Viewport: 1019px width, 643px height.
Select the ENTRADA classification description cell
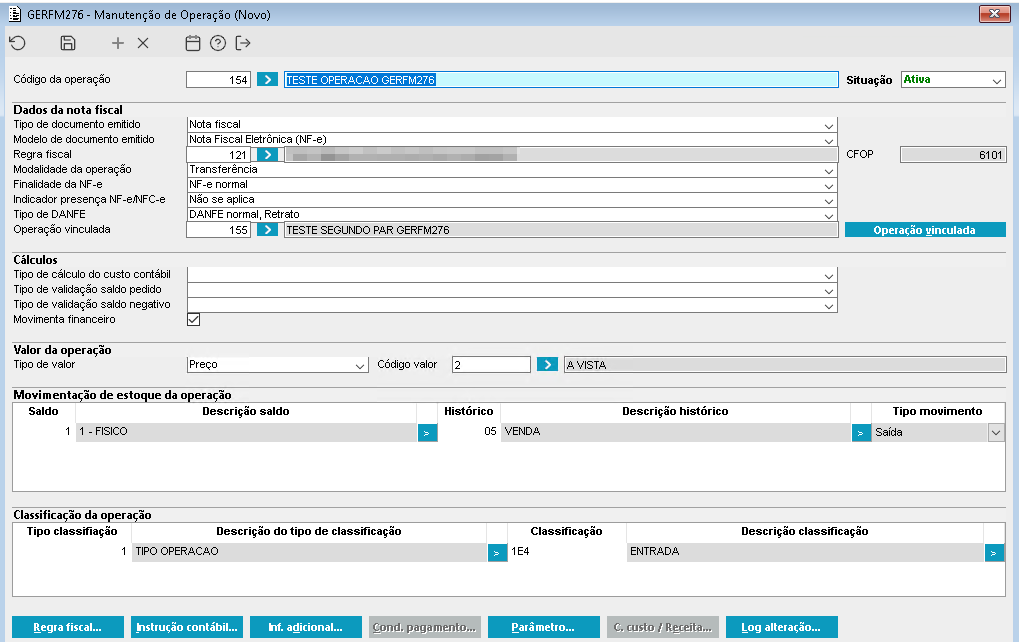click(x=805, y=552)
